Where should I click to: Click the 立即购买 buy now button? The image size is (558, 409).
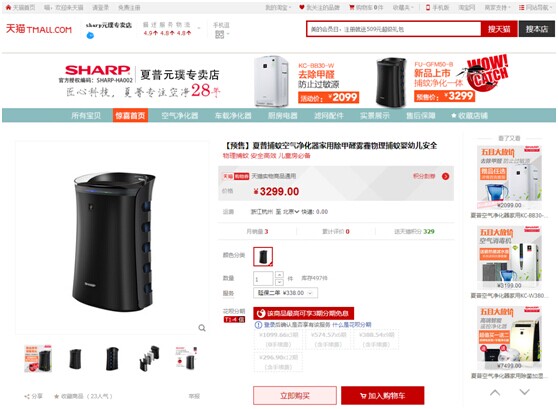point(295,395)
